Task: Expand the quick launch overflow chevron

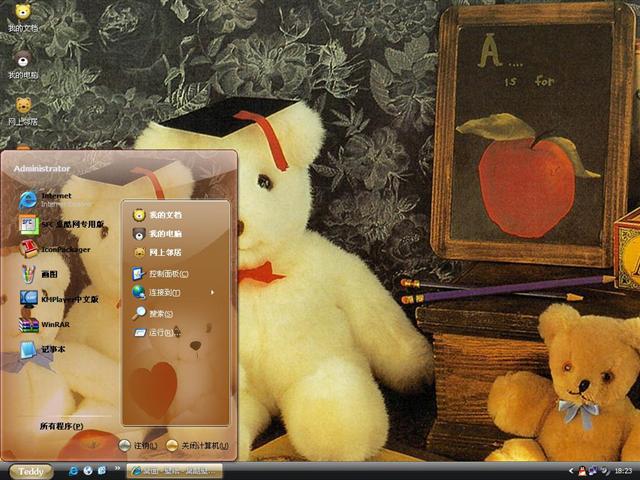Action: 118,469
